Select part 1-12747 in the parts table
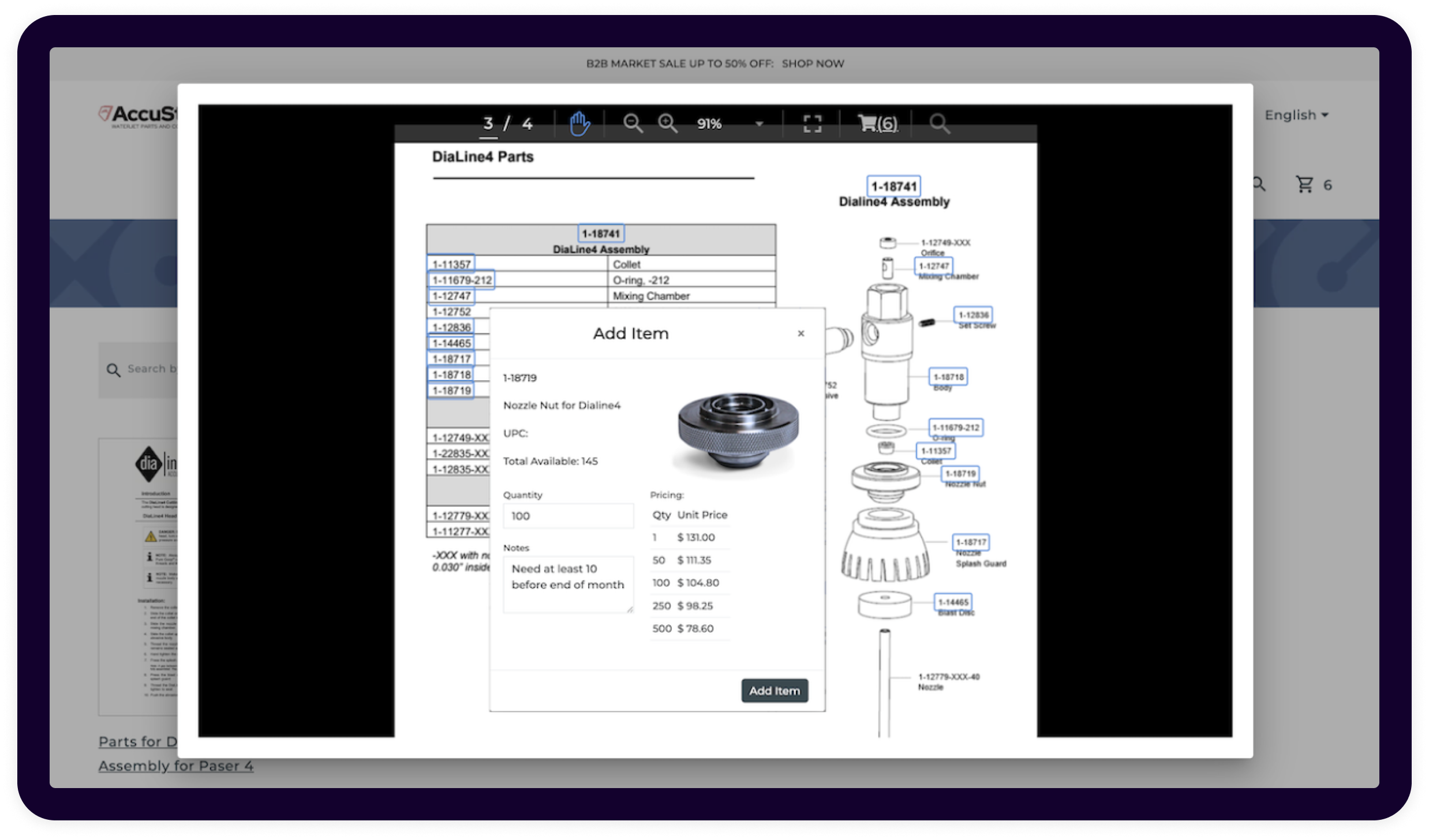 451,296
